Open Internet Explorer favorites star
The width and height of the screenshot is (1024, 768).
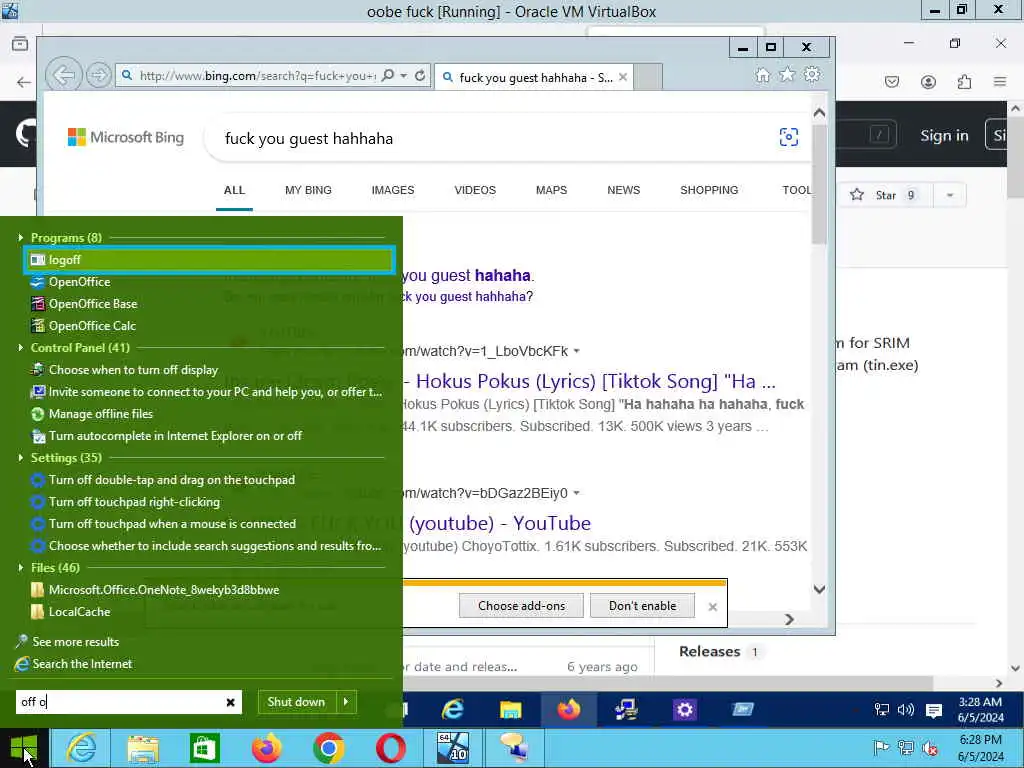787,74
